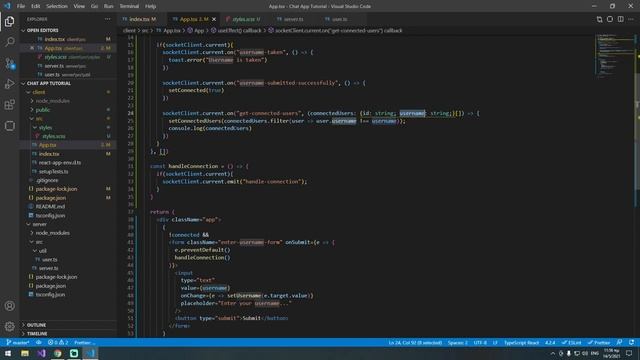Change encoding via UTF-8

click(480, 342)
